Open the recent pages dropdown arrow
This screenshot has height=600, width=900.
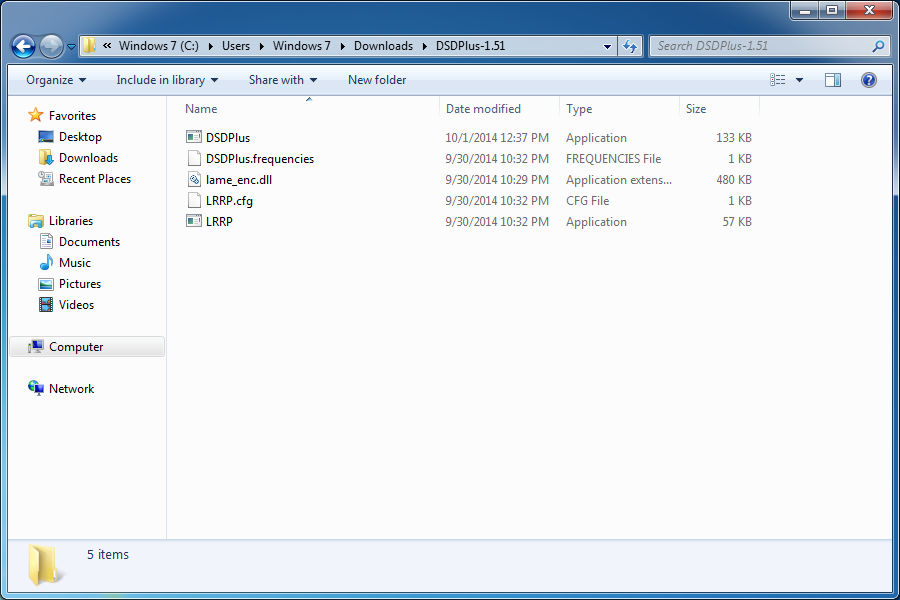pyautogui.click(x=72, y=47)
